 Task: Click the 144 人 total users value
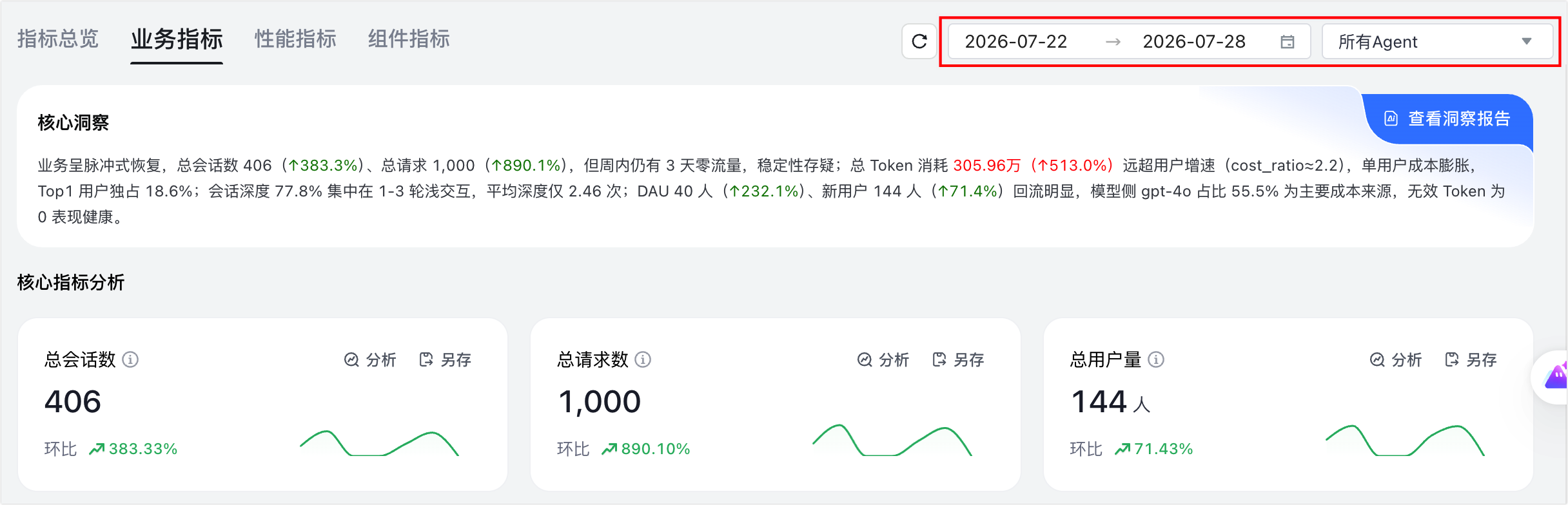1110,402
